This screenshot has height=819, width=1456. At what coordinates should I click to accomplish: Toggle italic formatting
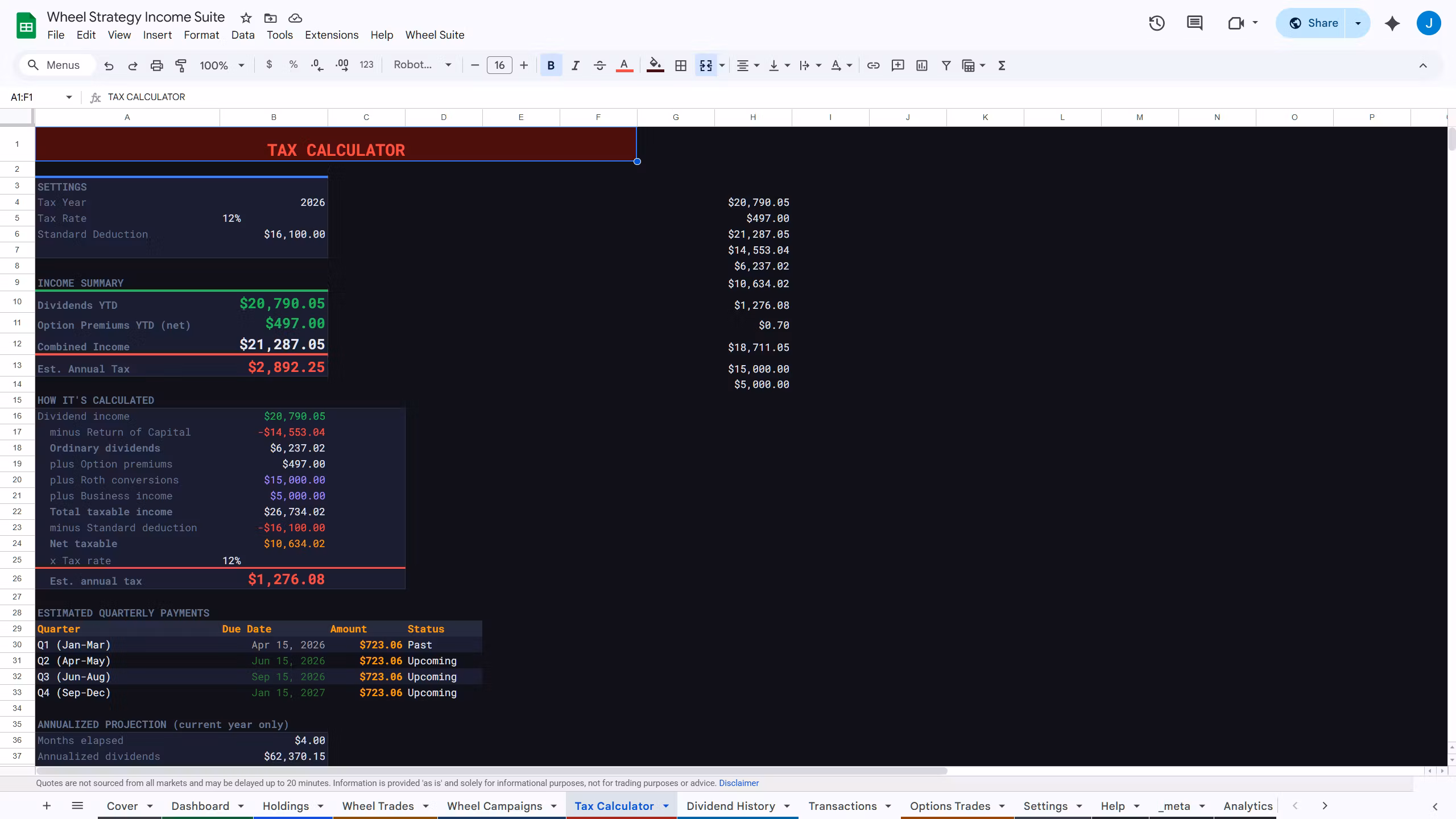575,65
